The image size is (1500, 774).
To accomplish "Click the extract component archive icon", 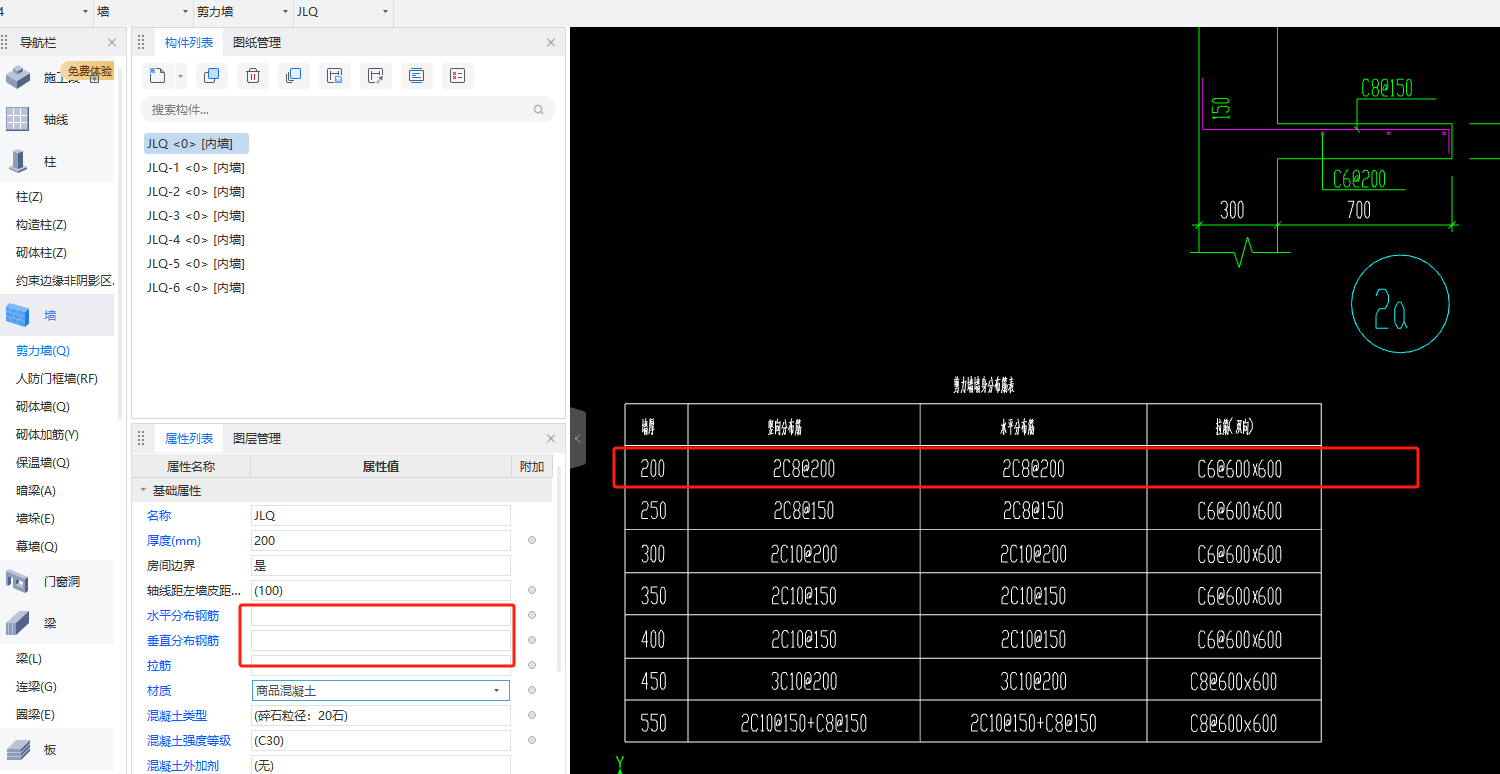I will point(376,76).
